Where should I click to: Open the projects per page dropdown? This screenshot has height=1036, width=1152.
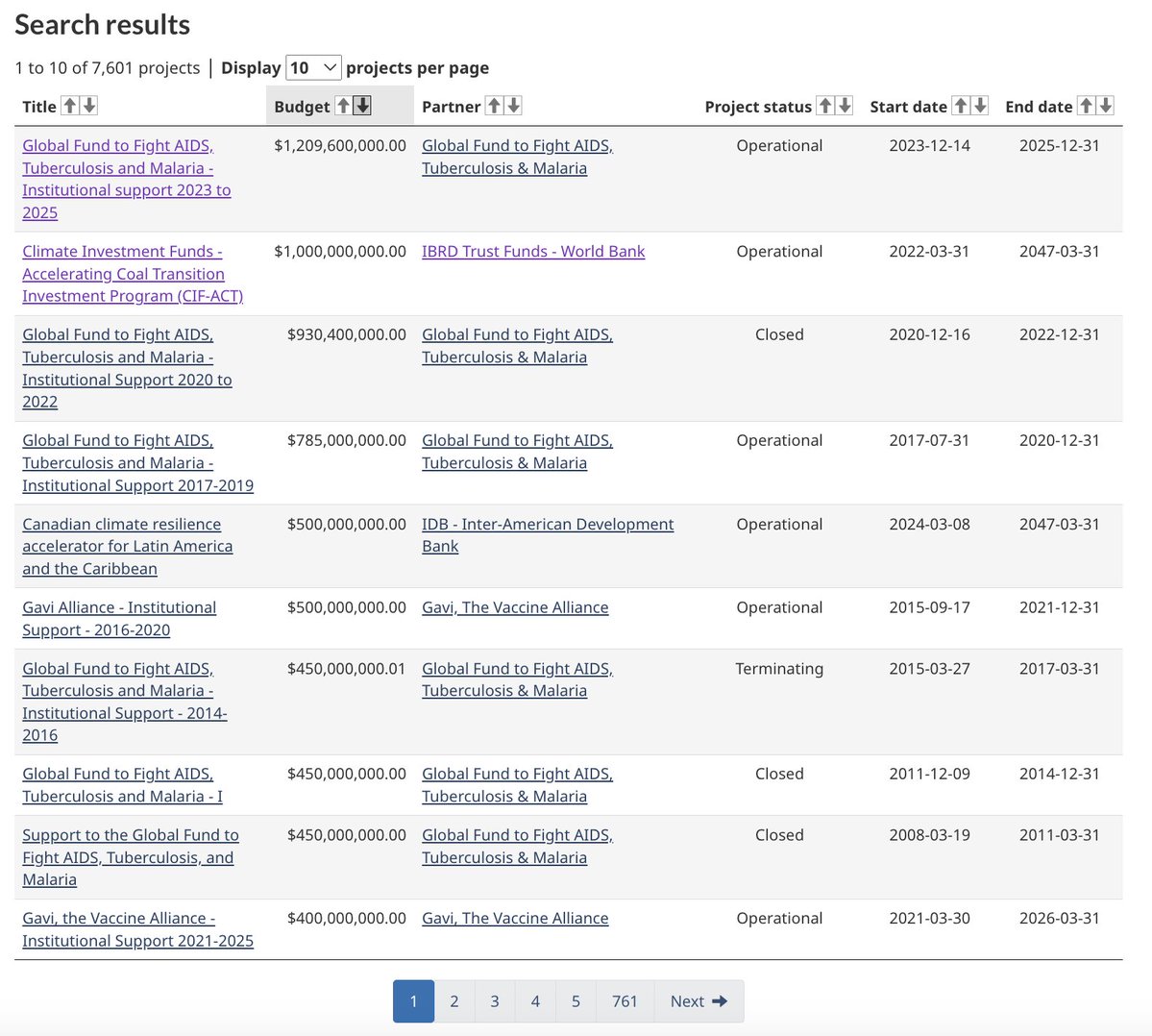pos(313,67)
